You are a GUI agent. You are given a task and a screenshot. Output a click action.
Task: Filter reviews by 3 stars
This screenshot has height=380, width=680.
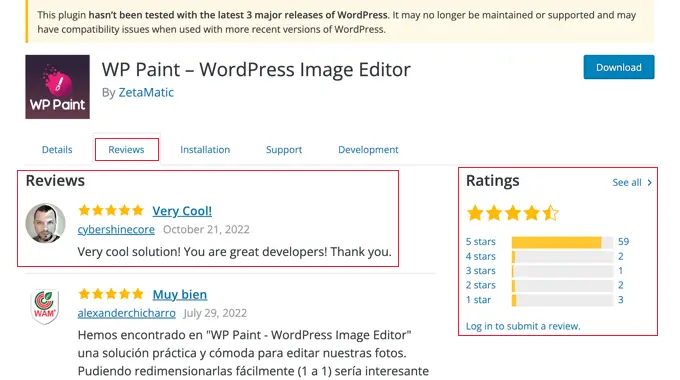tap(481, 271)
